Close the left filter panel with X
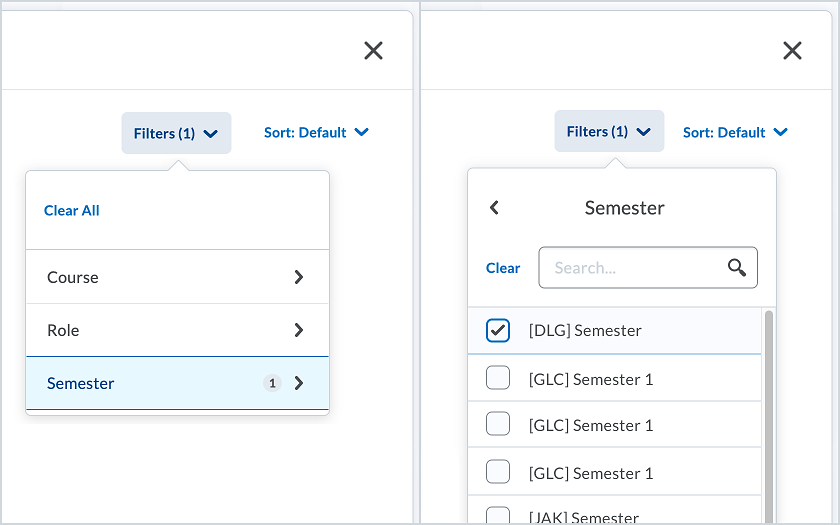840x525 pixels. click(373, 51)
